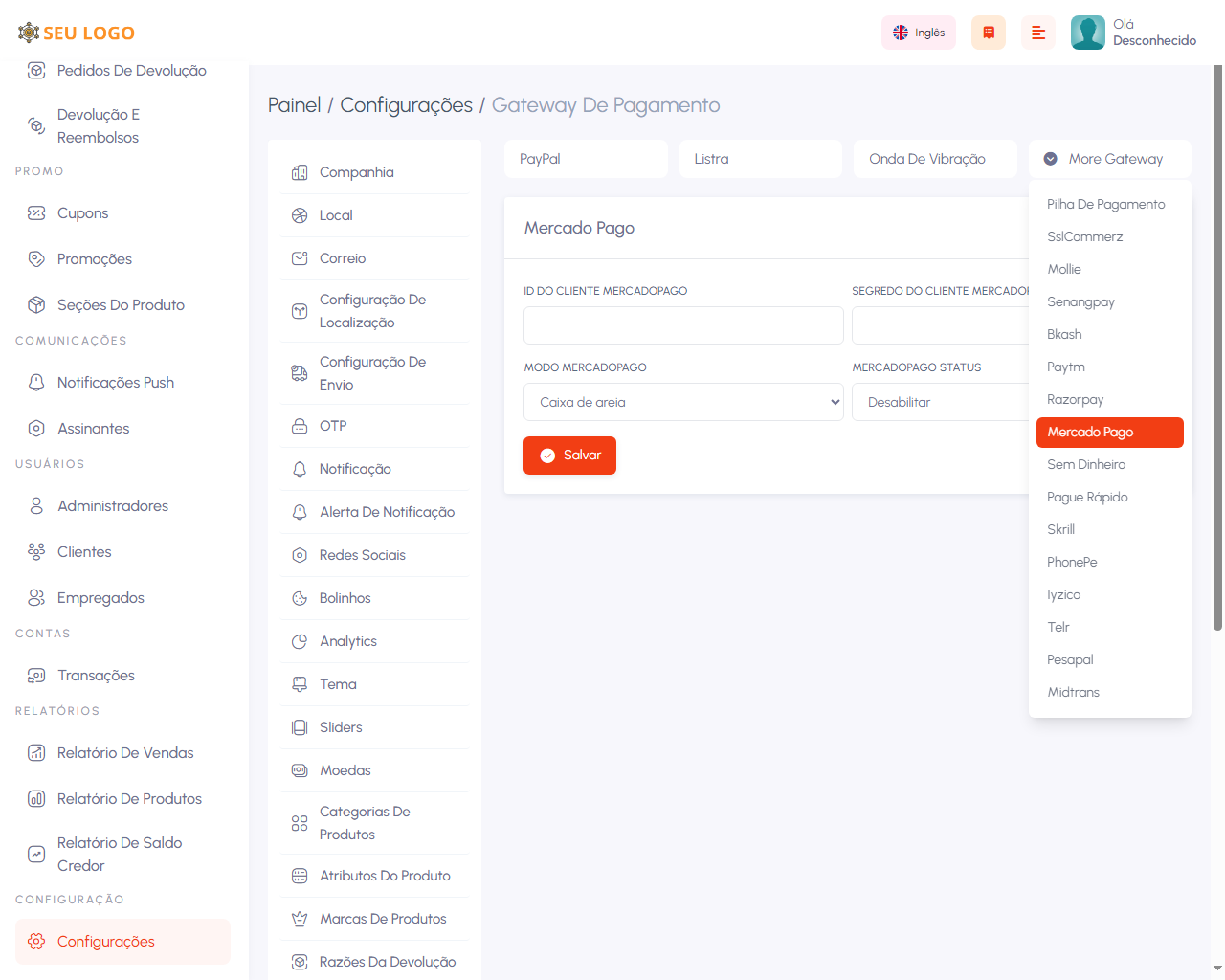1225x980 pixels.
Task: Select Razorpay from the gateway list
Action: [1076, 399]
